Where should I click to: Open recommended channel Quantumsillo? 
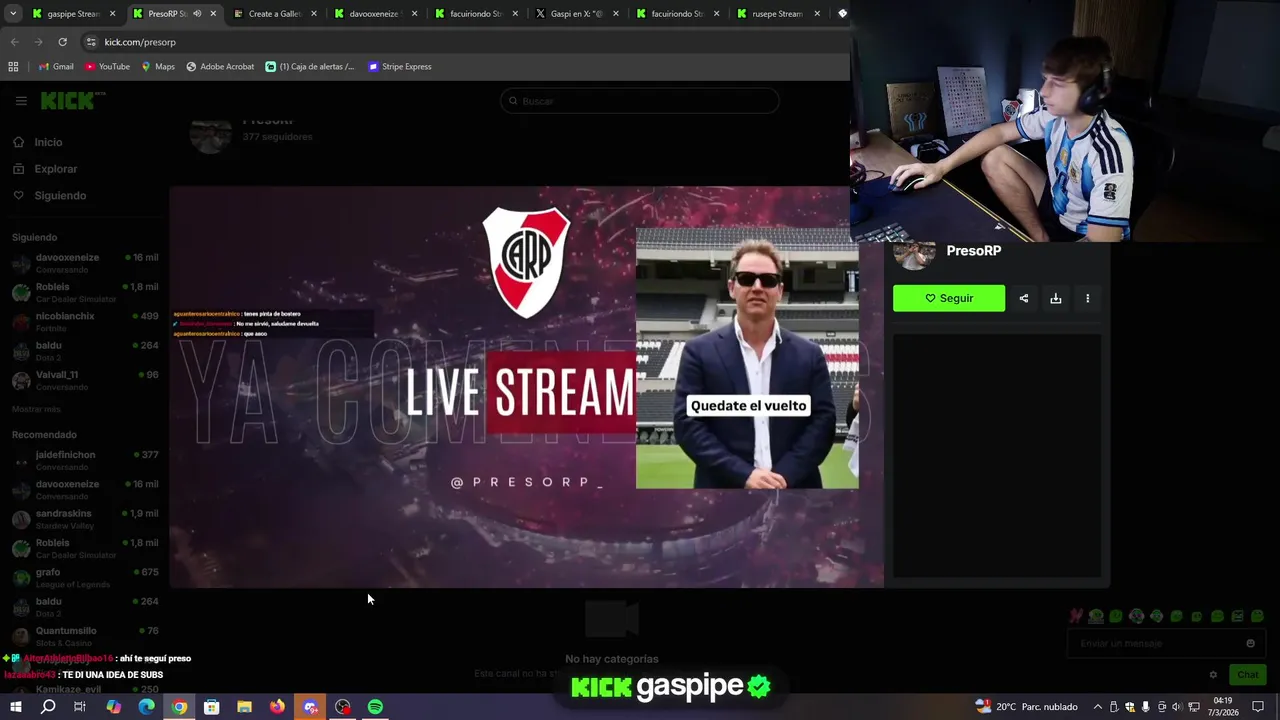coord(85,636)
